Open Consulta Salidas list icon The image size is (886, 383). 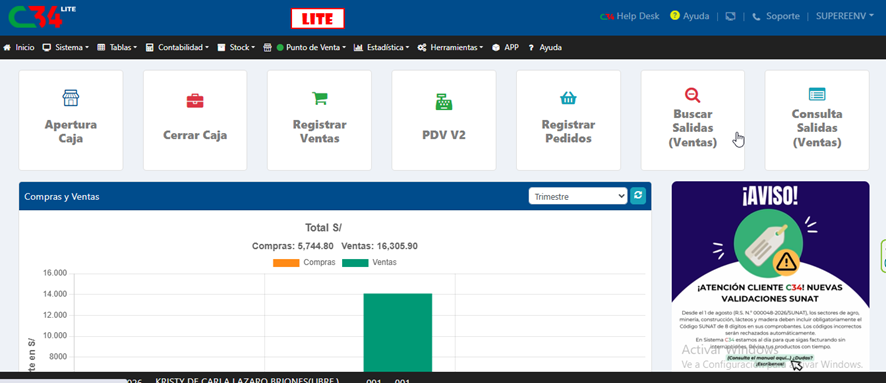tap(817, 94)
